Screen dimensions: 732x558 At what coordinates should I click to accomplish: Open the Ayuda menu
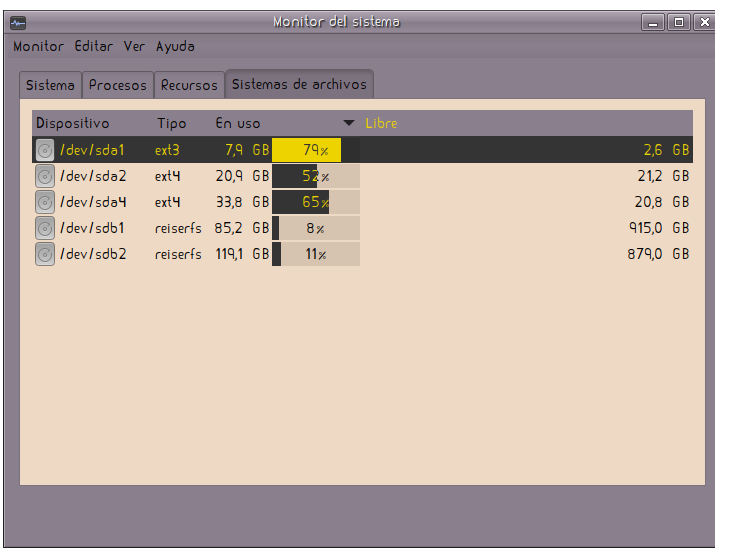pos(175,47)
